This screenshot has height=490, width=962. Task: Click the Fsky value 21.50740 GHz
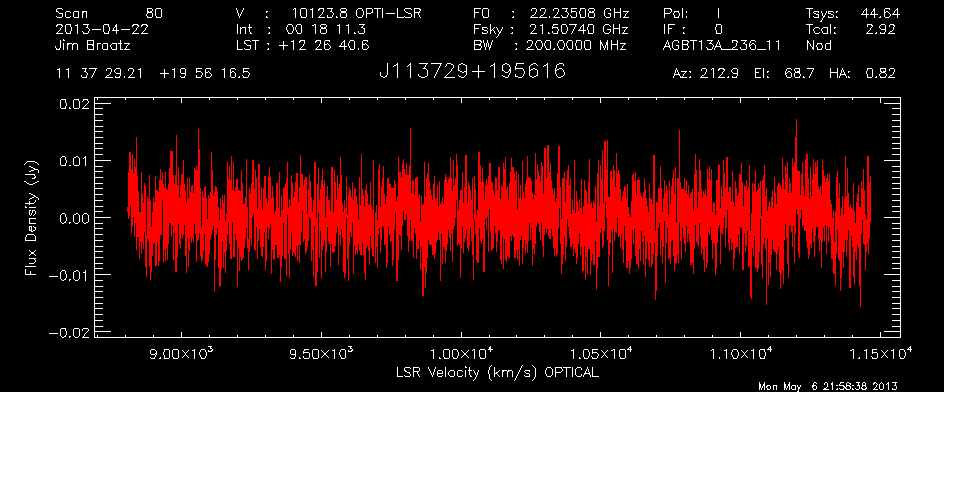click(x=577, y=29)
